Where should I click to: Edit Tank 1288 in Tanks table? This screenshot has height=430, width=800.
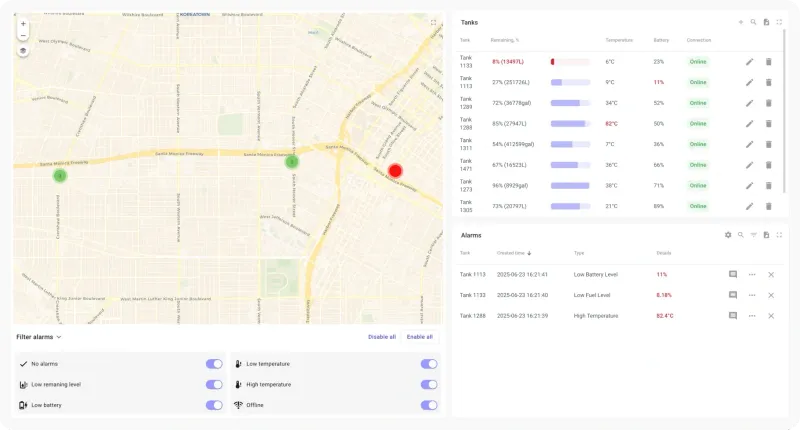click(749, 123)
